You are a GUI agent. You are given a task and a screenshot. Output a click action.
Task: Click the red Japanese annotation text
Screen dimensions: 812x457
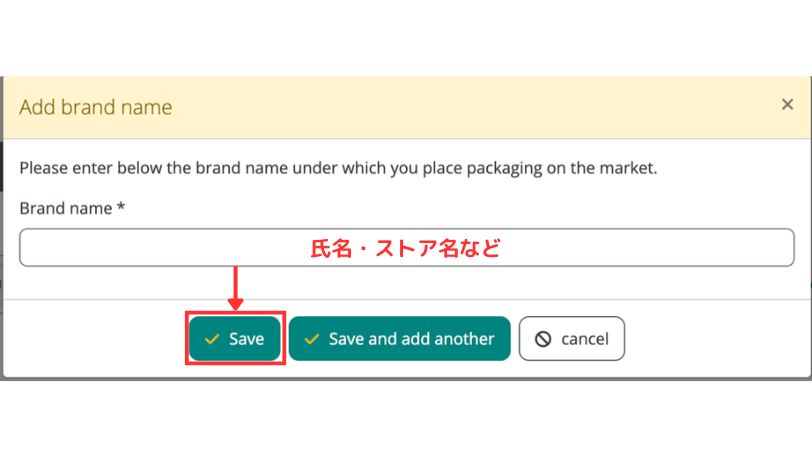tap(404, 249)
